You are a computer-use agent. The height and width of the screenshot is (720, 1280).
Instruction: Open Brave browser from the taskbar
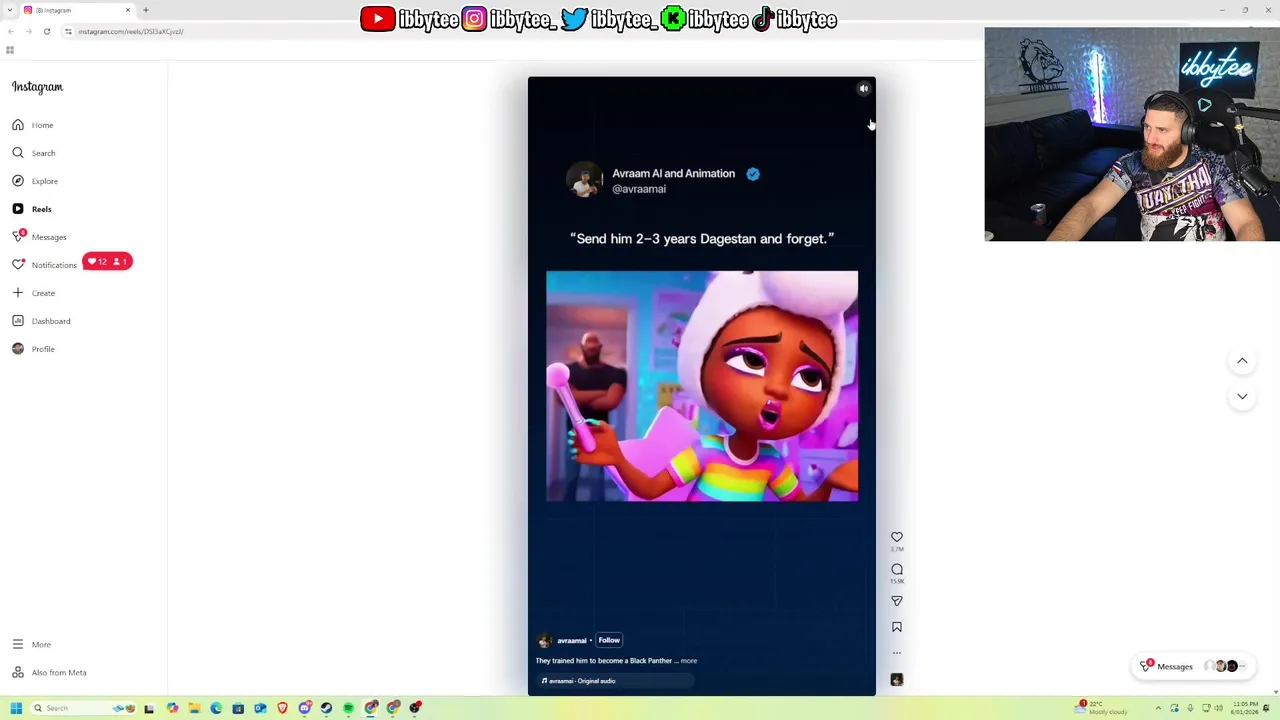282,708
